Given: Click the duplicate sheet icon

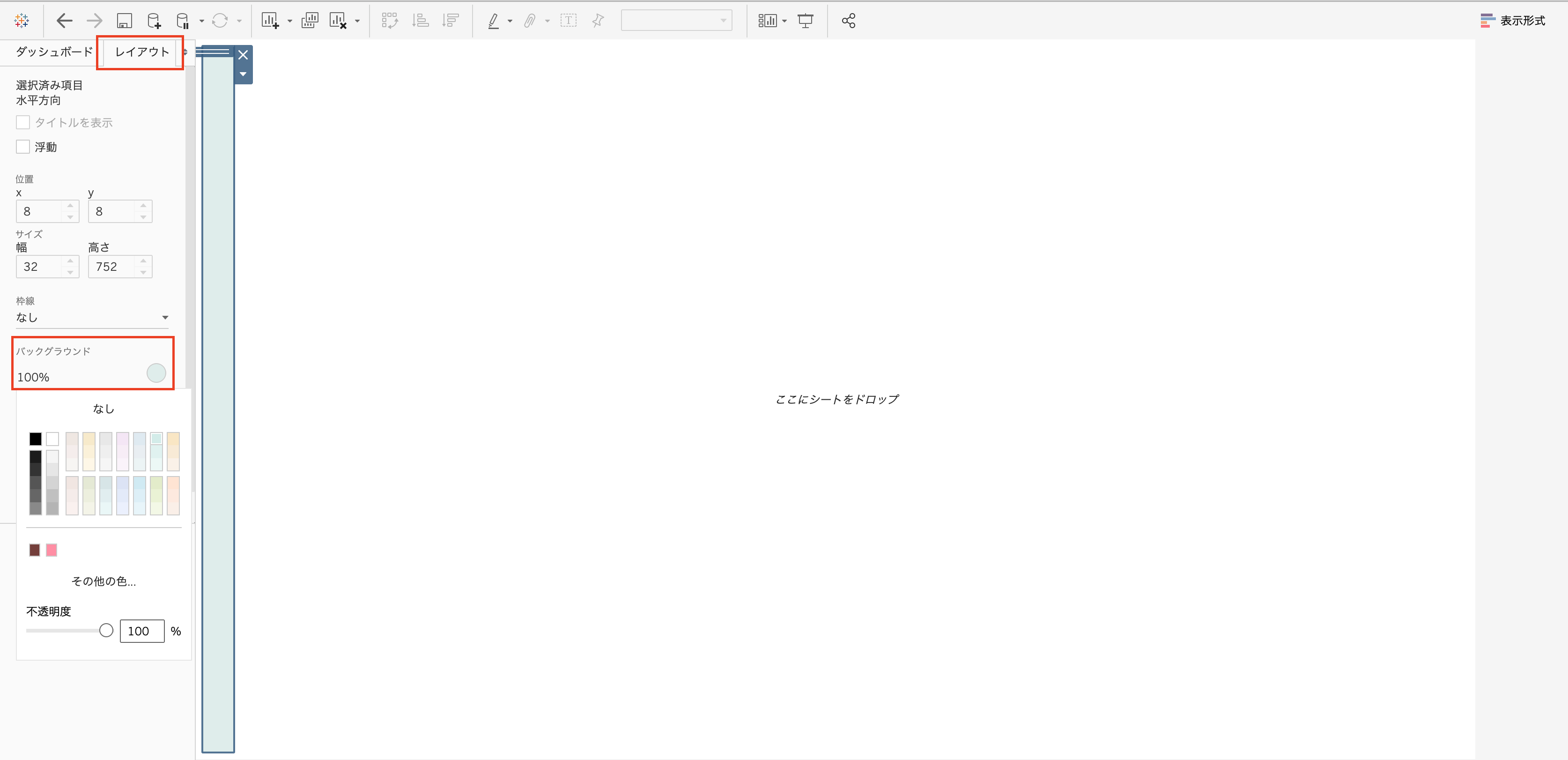Looking at the screenshot, I should (x=309, y=21).
